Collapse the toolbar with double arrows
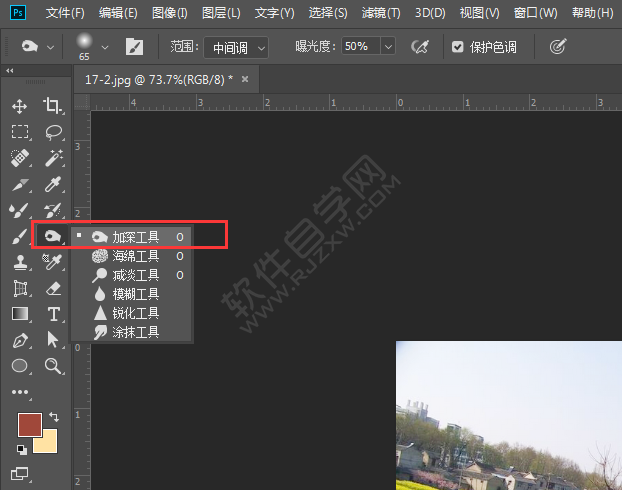 pyautogui.click(x=10, y=71)
